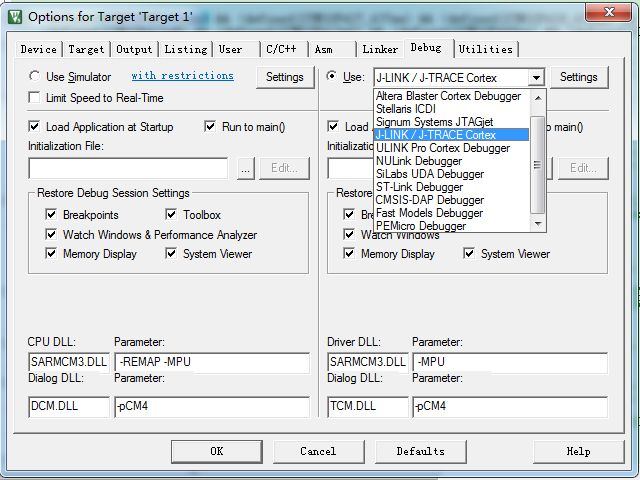This screenshot has height=480, width=640.
Task: Click the Cancel button
Action: [x=318, y=451]
